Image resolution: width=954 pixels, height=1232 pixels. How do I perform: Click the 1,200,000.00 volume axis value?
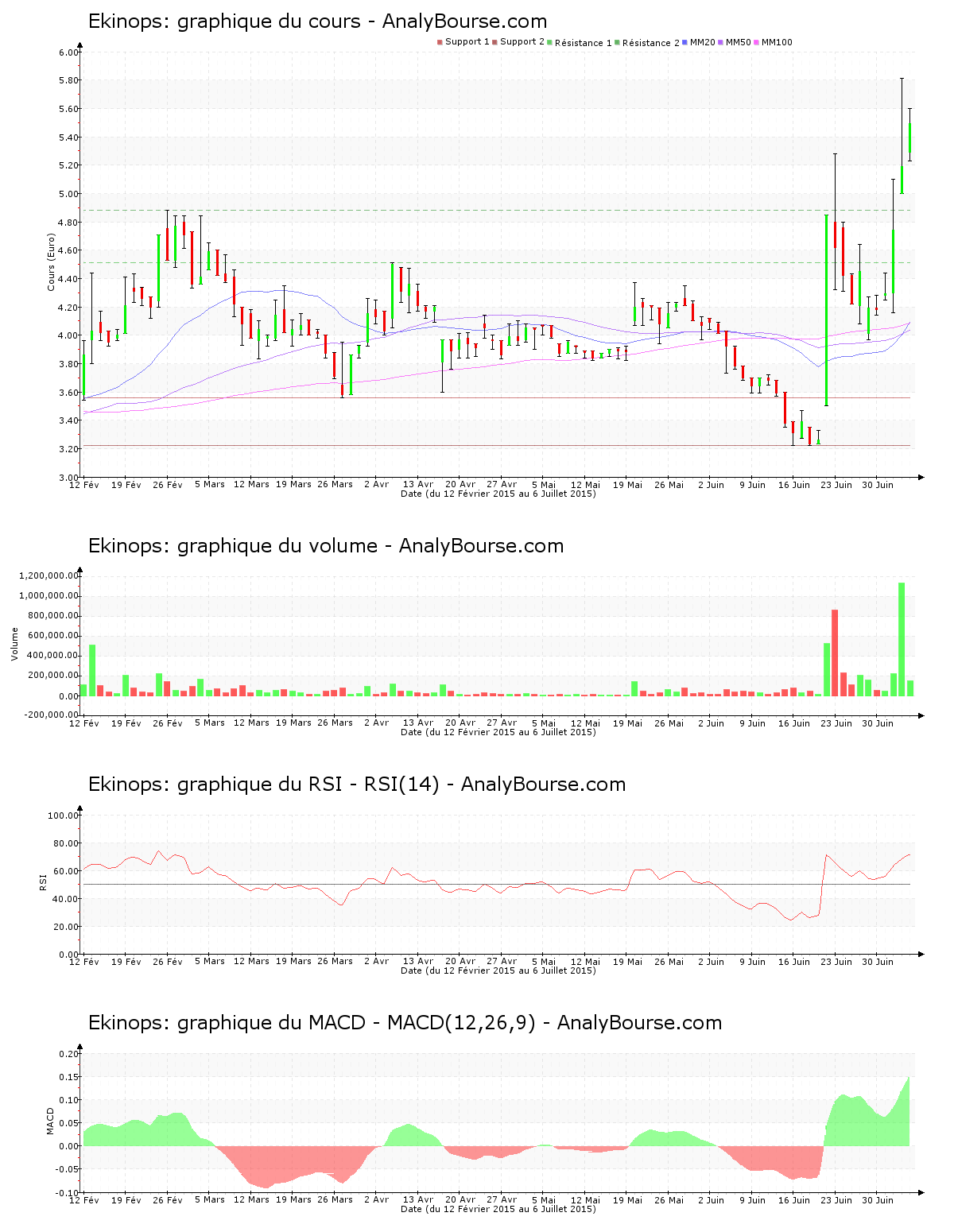tap(49, 575)
